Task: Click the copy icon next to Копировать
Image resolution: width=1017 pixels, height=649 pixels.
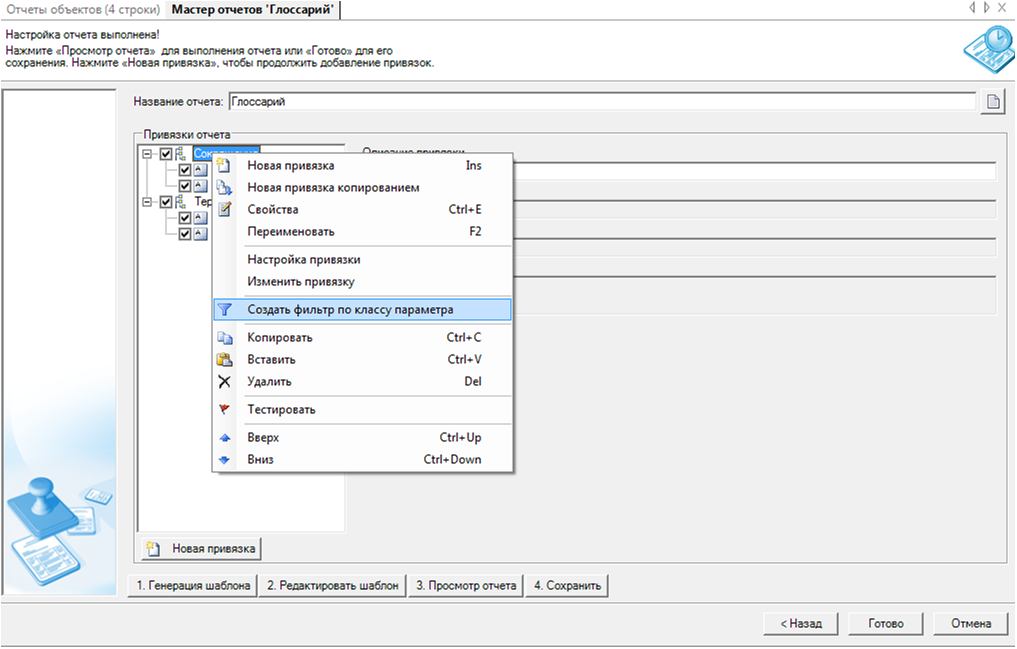Action: click(x=225, y=337)
